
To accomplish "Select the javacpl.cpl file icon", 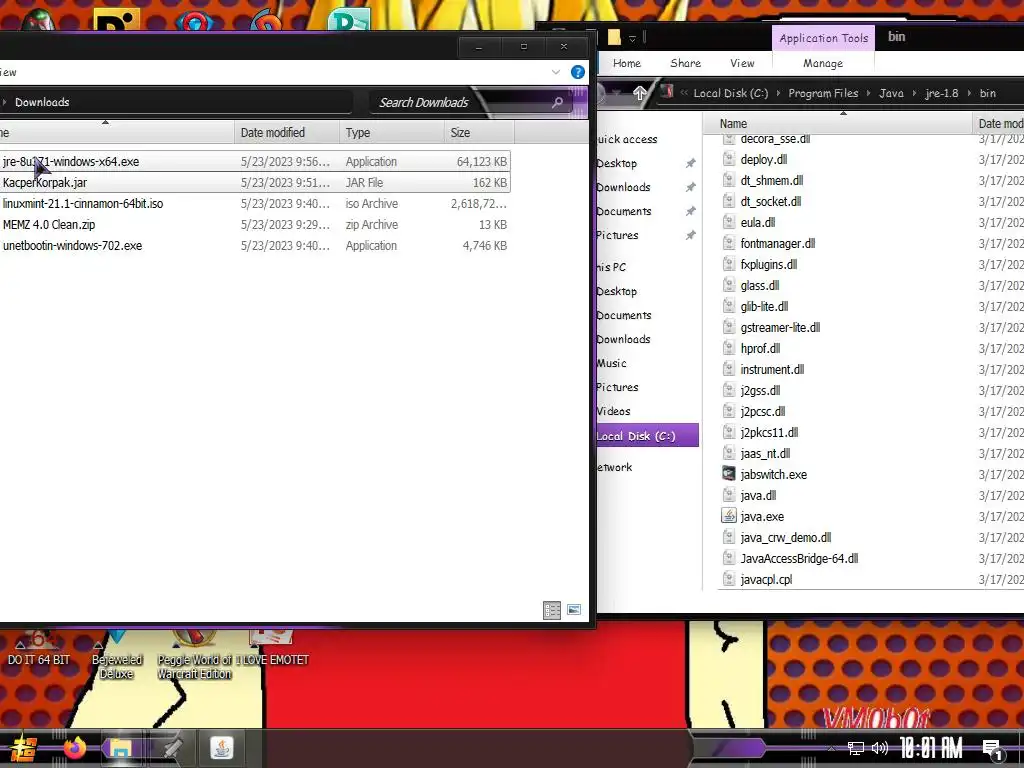I will pyautogui.click(x=729, y=579).
